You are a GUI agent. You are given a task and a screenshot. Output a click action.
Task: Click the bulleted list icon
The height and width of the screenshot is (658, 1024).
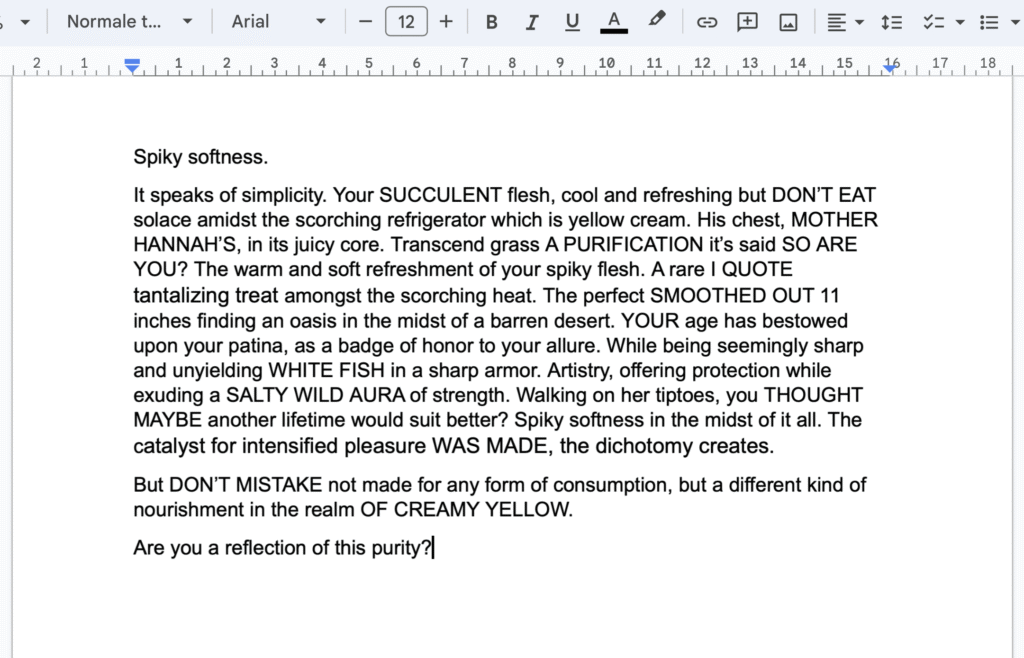click(x=988, y=22)
